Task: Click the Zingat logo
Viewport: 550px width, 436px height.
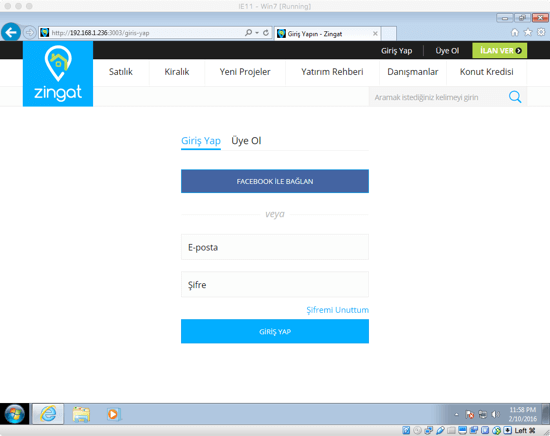Action: click(58, 74)
